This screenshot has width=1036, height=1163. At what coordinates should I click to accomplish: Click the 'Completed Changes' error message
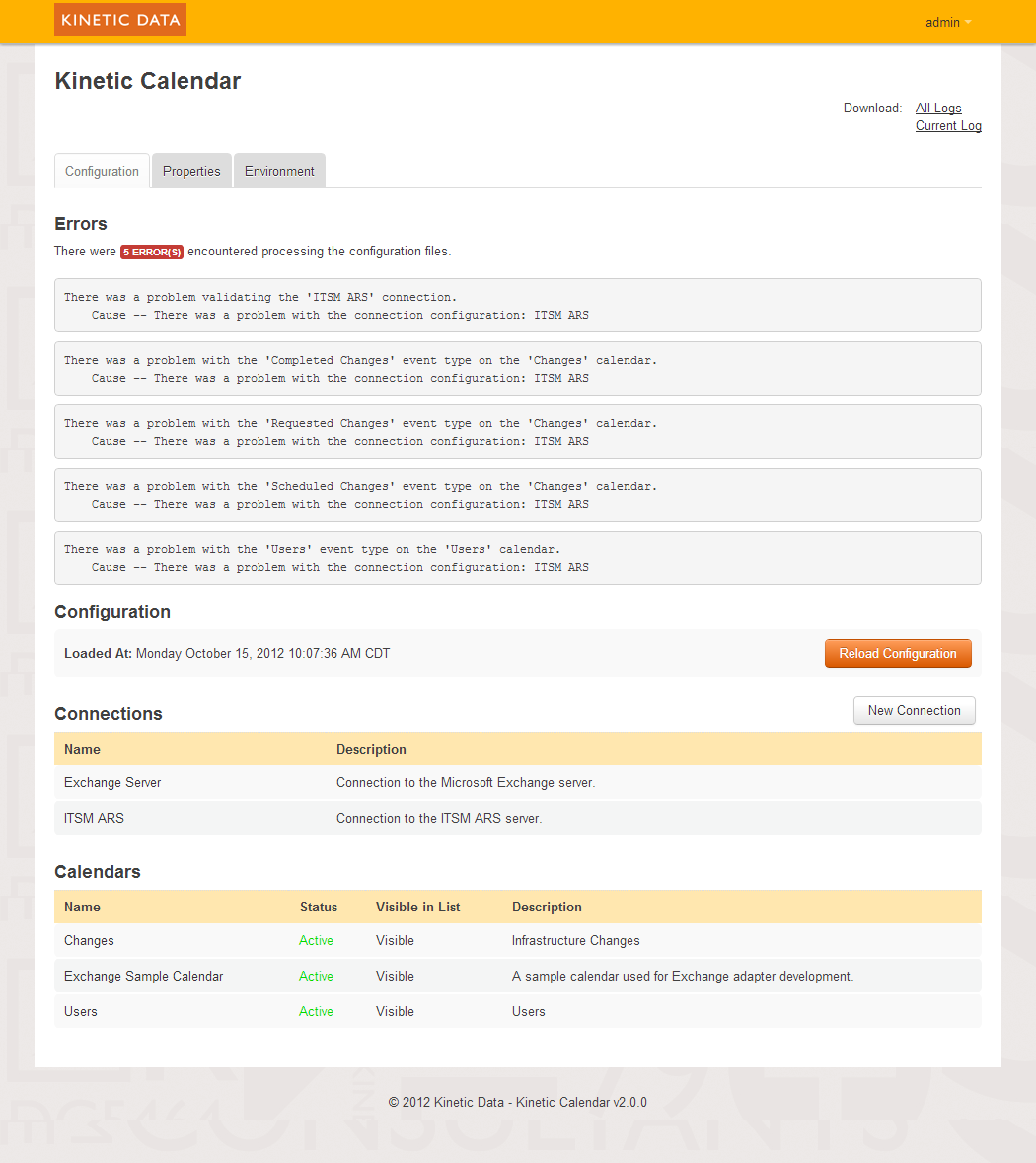tap(518, 369)
